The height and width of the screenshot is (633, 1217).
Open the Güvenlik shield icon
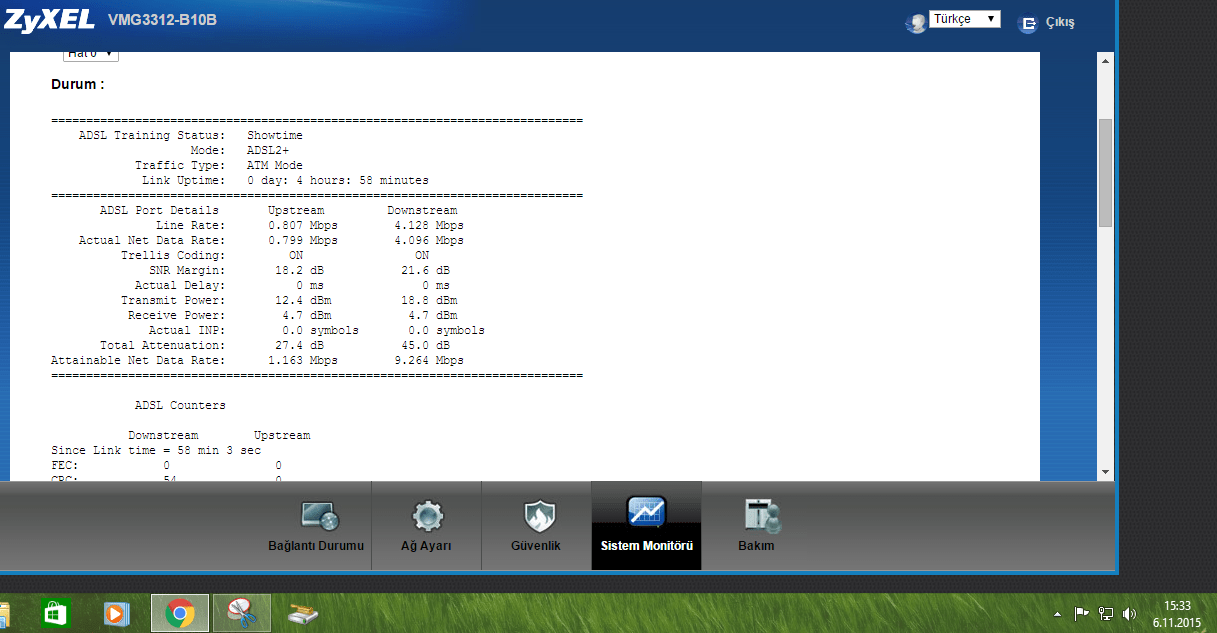(x=538, y=516)
